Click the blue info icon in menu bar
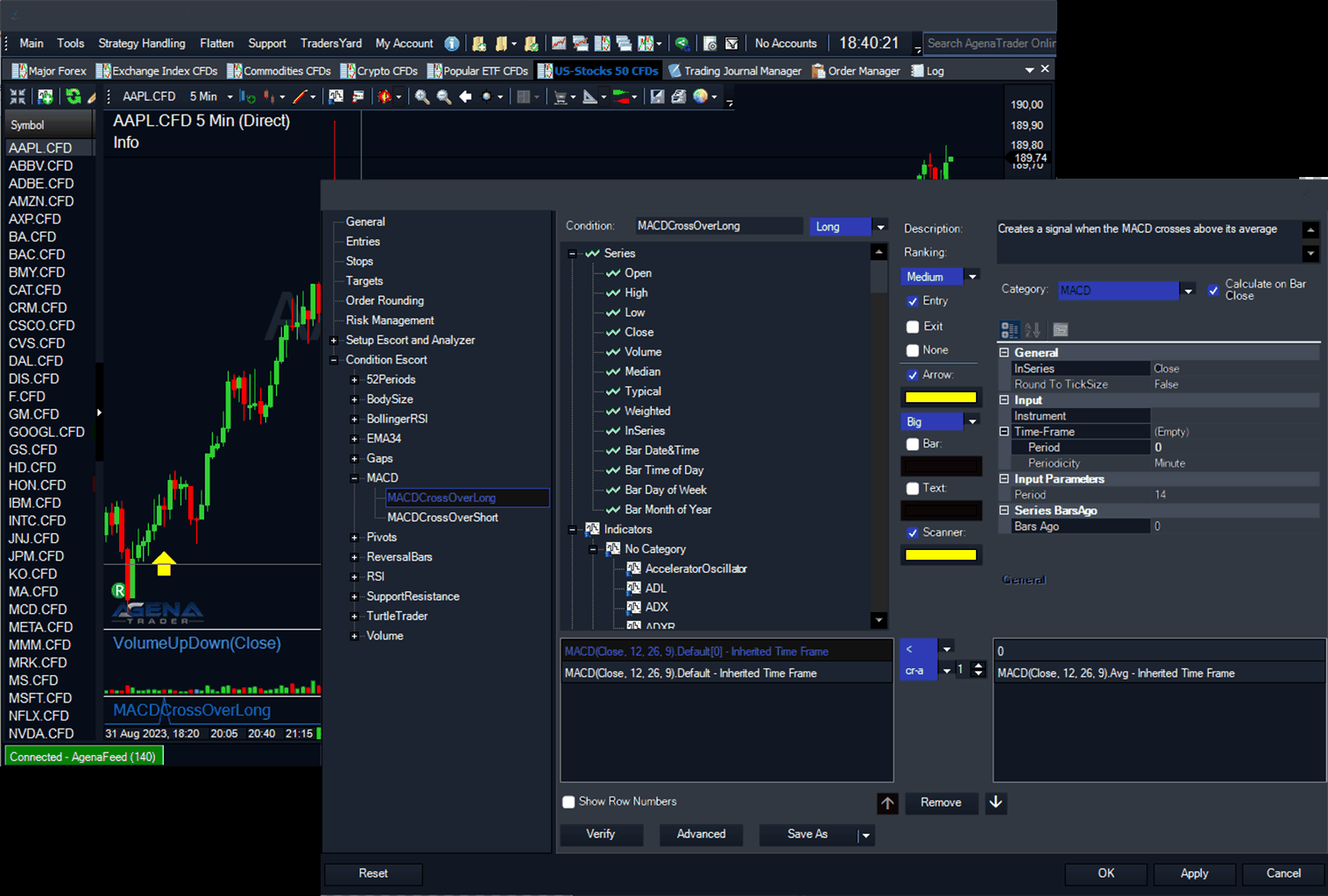This screenshot has width=1328, height=896. click(x=452, y=43)
